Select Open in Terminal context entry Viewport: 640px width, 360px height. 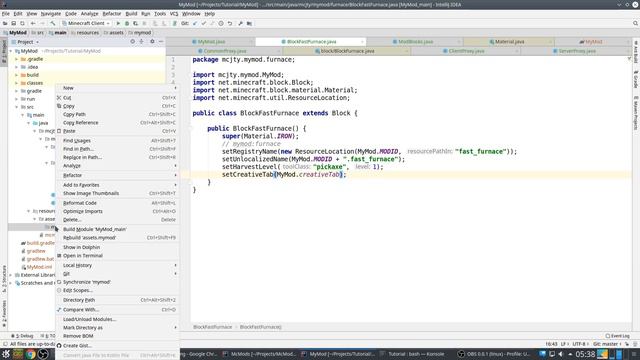[118, 256]
